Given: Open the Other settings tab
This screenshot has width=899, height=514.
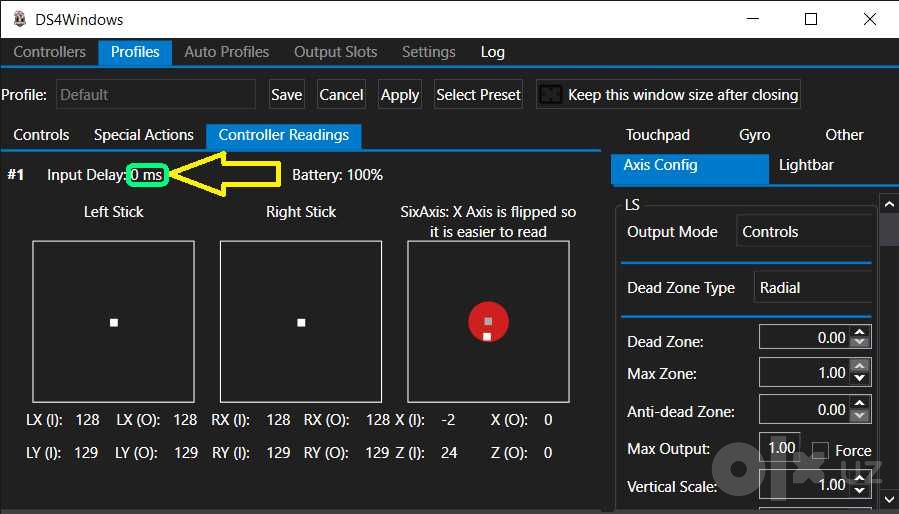Looking at the screenshot, I should click(844, 135).
